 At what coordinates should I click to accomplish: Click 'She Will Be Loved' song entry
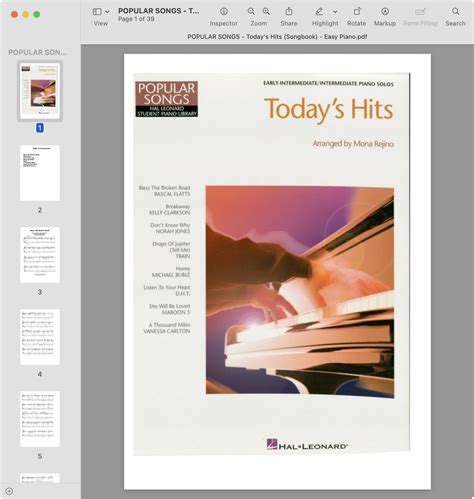point(169,306)
